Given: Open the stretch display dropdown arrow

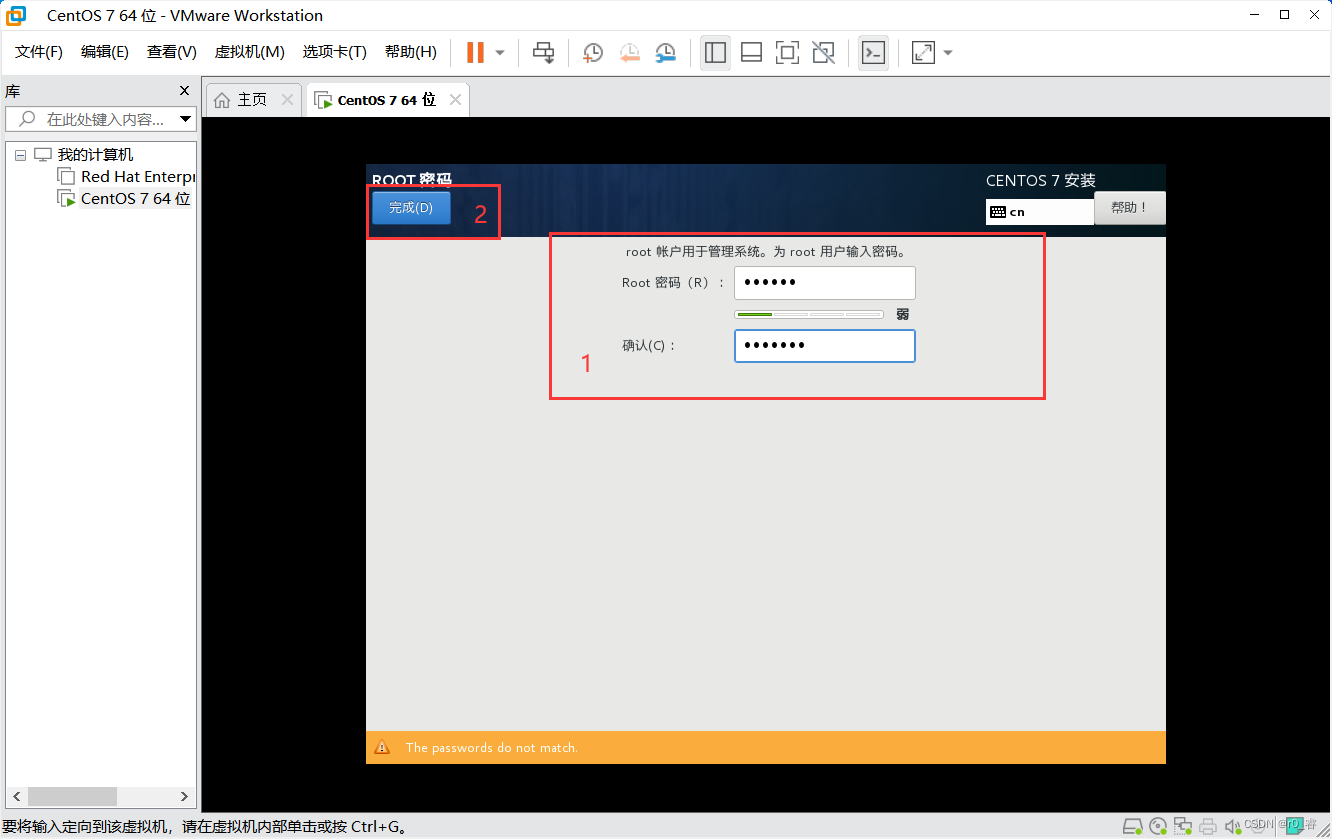Looking at the screenshot, I should coord(948,53).
